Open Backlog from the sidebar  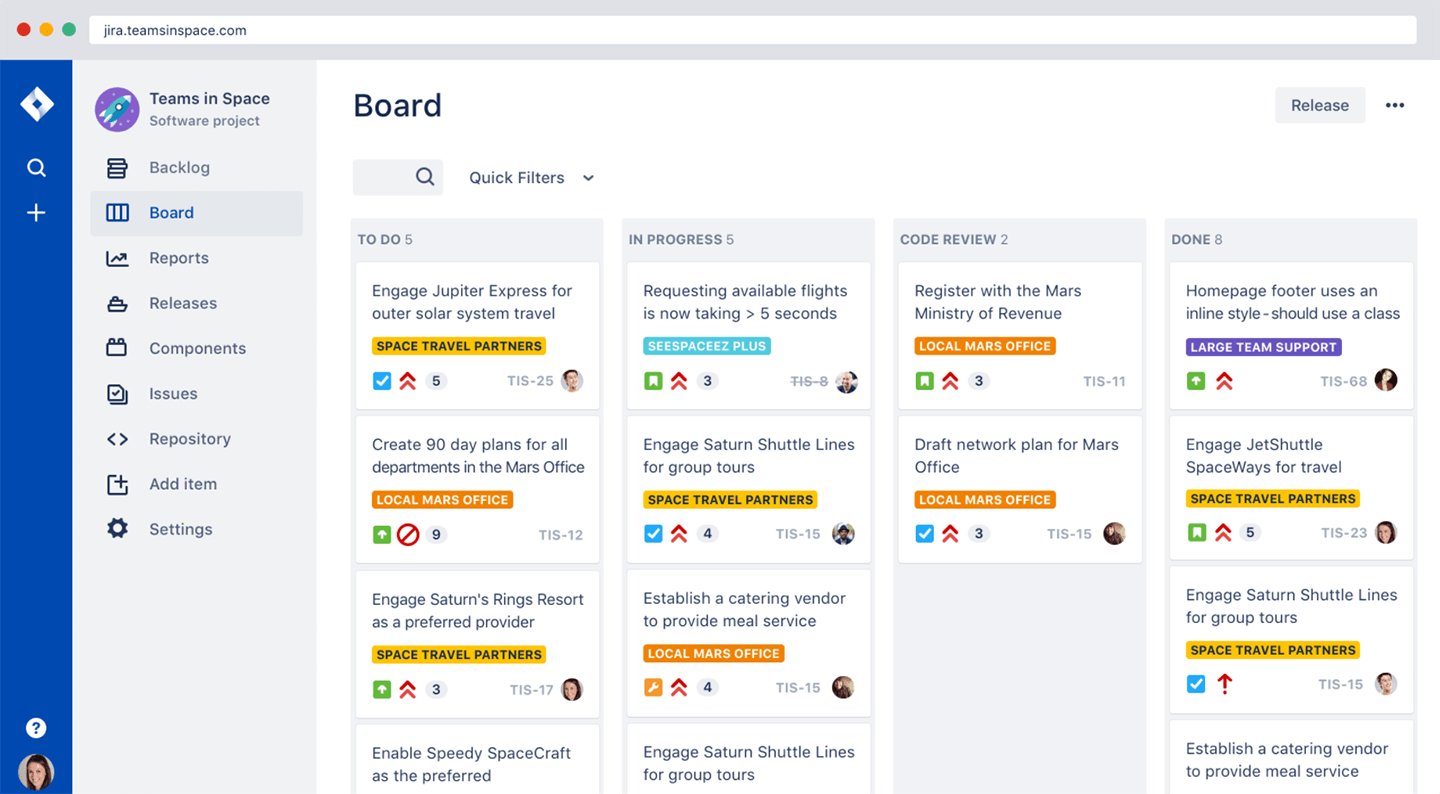[179, 167]
